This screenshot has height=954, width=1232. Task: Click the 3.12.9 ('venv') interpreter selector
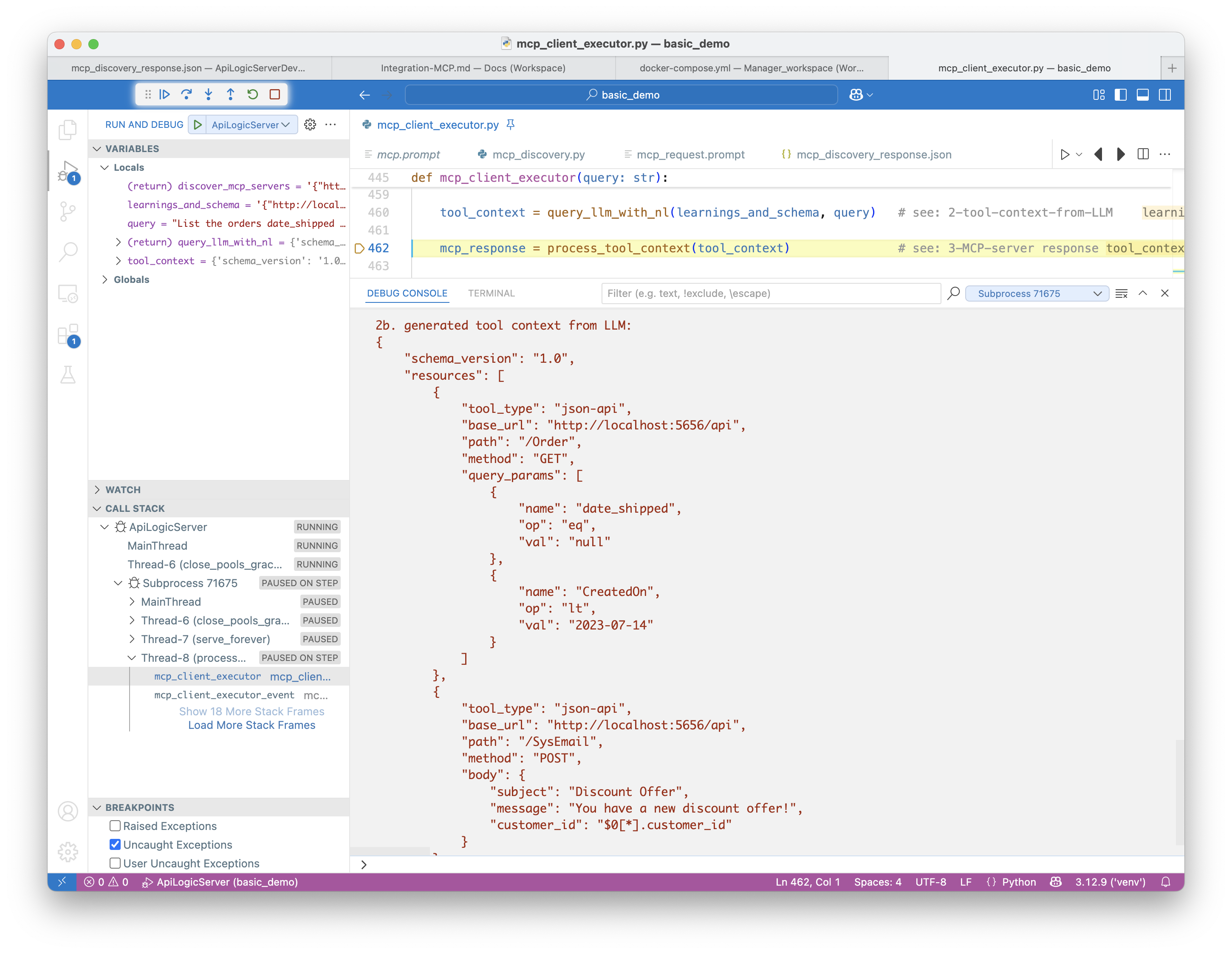pyautogui.click(x=1110, y=882)
